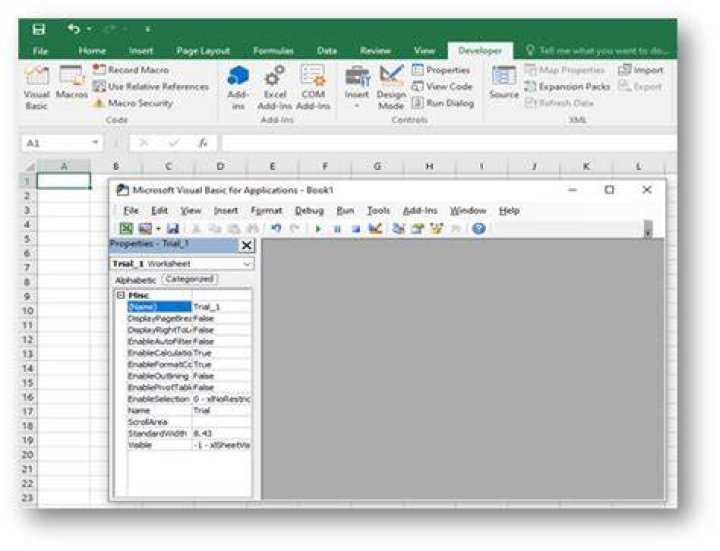Screen dimensions: 720x551
Task: Collapse the Misc property category
Action: 121,295
